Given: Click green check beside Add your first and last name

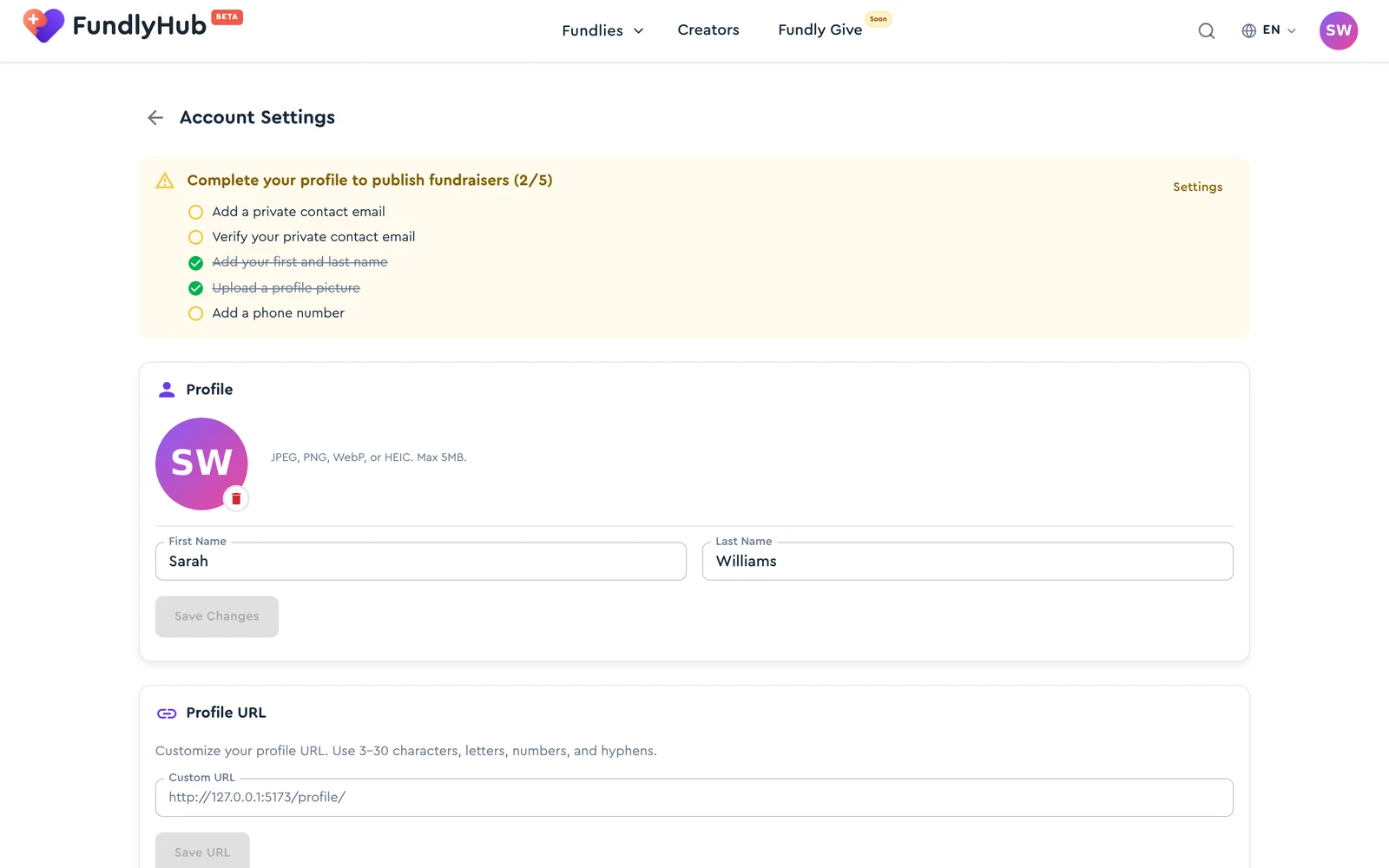Looking at the screenshot, I should pos(196,263).
